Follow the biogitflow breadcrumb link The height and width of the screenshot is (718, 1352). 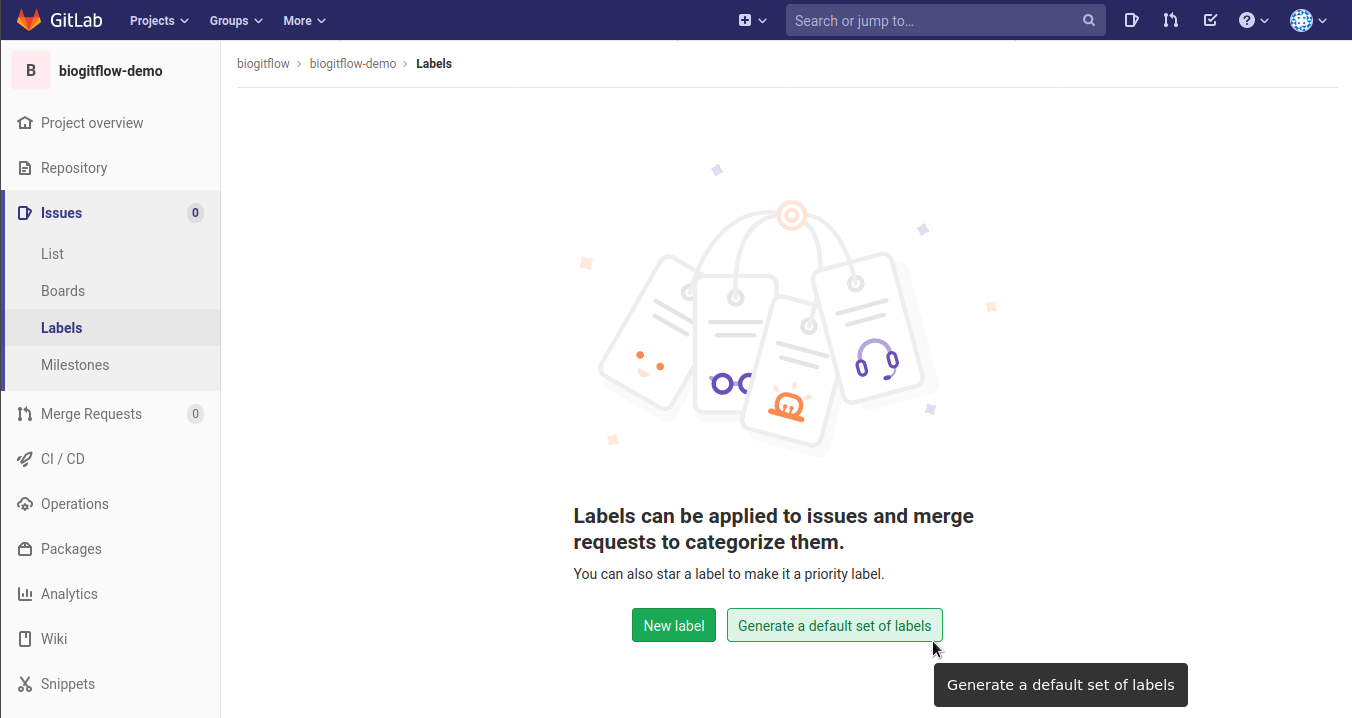click(263, 63)
